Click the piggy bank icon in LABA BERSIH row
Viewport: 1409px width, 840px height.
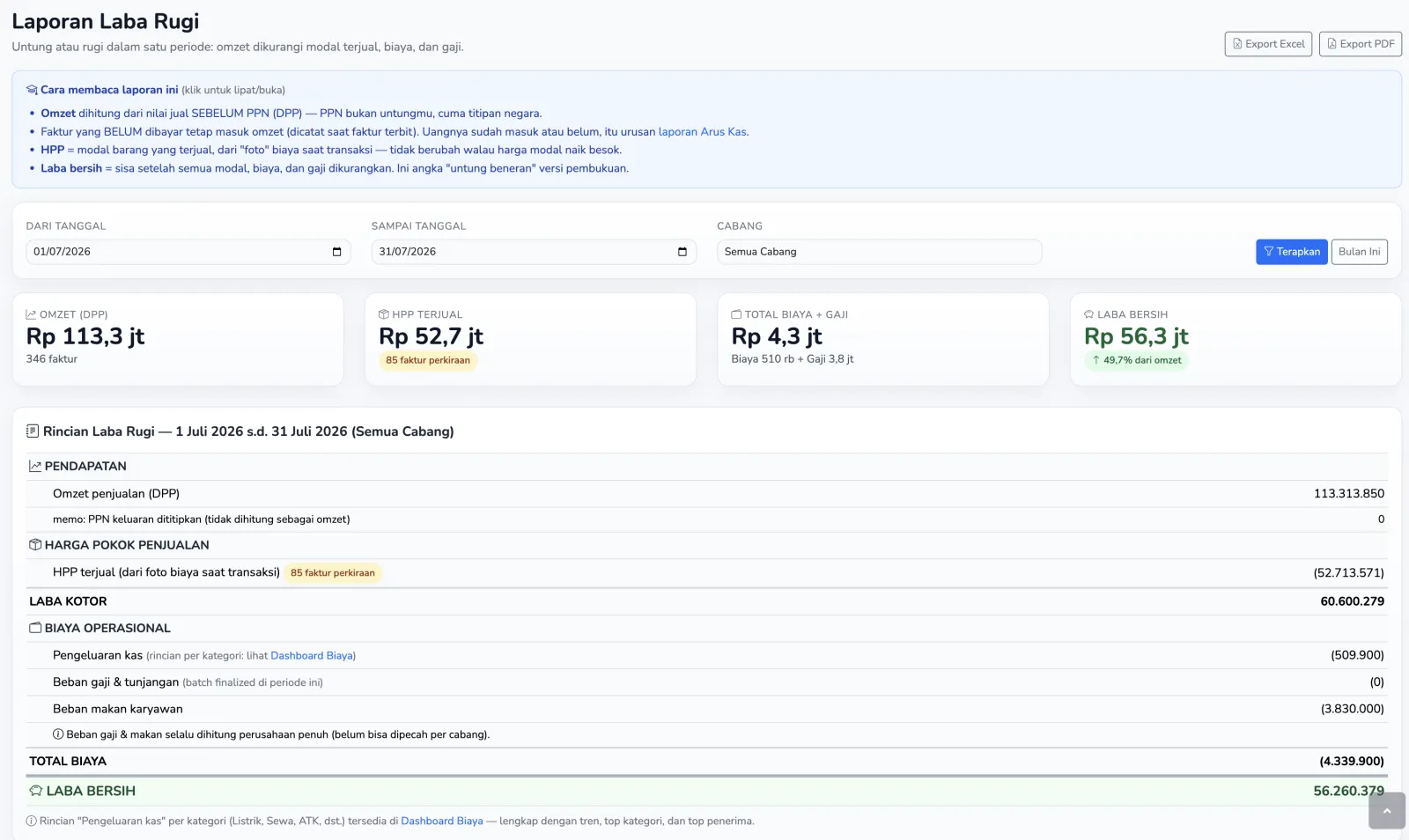[36, 792]
